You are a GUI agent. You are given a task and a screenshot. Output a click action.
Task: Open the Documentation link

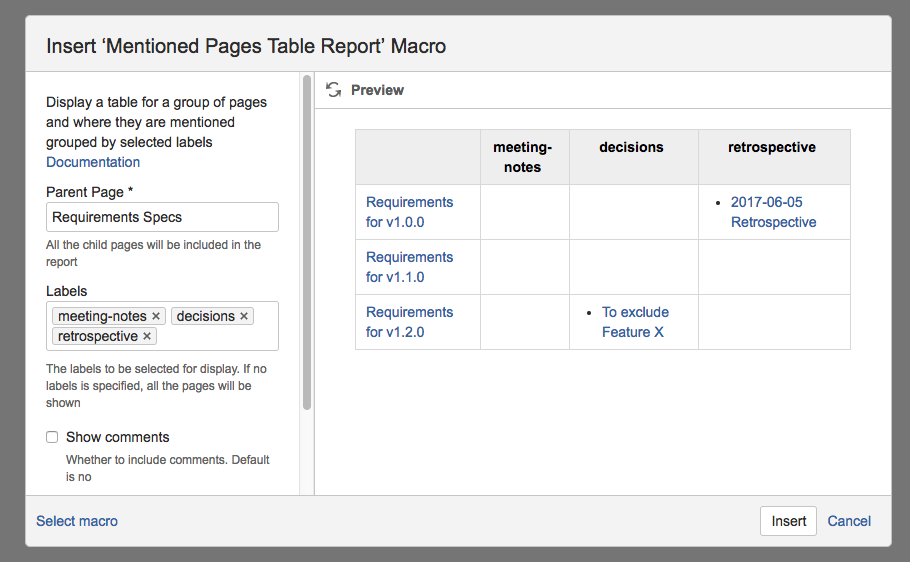[93, 162]
